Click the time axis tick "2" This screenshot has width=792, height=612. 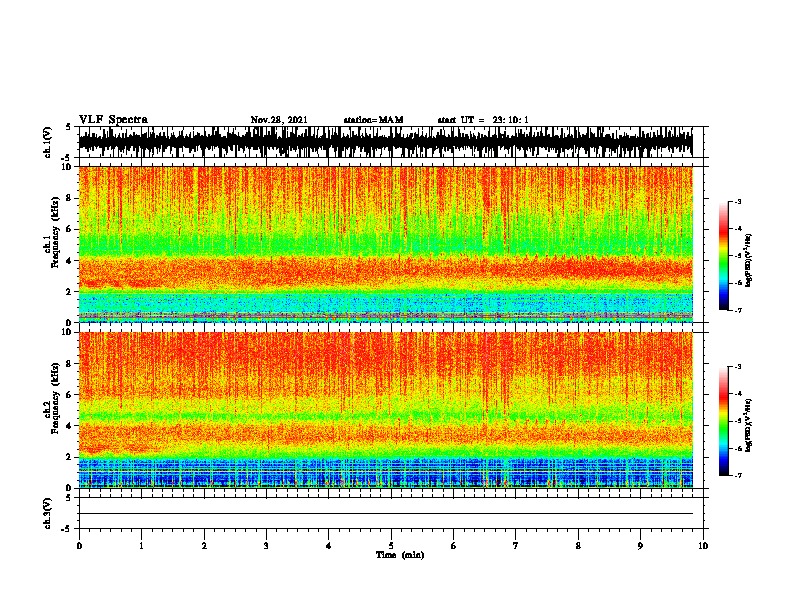pyautogui.click(x=204, y=546)
